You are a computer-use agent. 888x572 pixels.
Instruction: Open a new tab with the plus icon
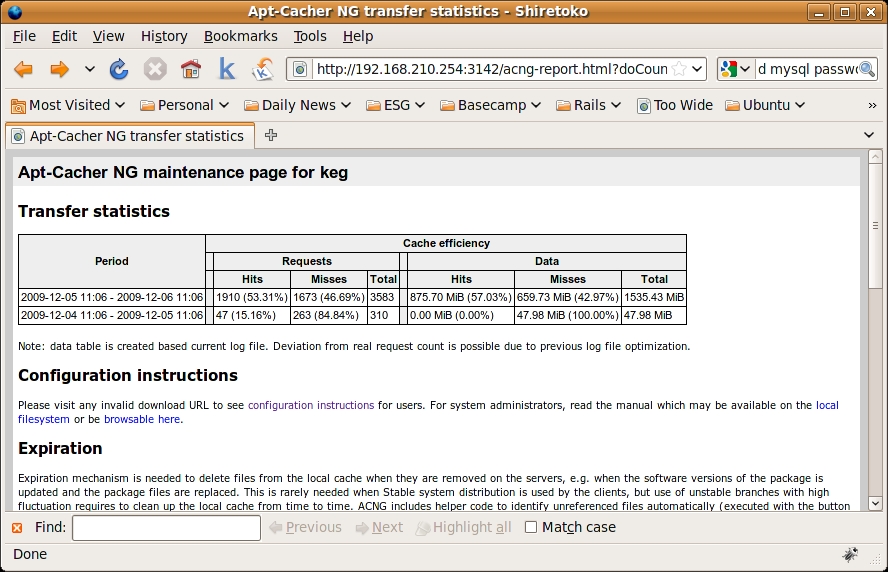[x=271, y=135]
